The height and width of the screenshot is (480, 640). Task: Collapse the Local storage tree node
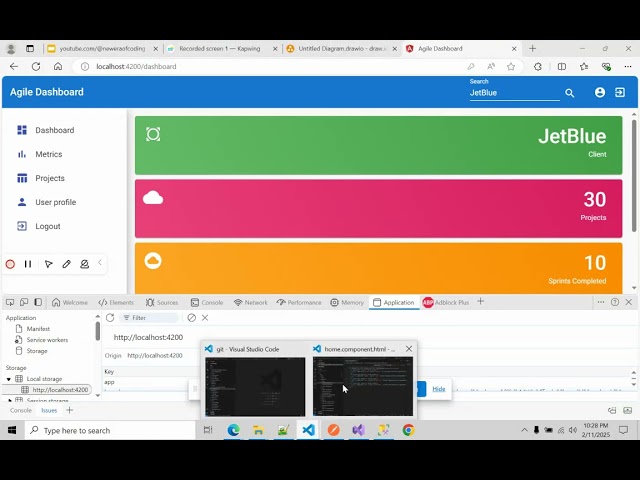pos(8,379)
